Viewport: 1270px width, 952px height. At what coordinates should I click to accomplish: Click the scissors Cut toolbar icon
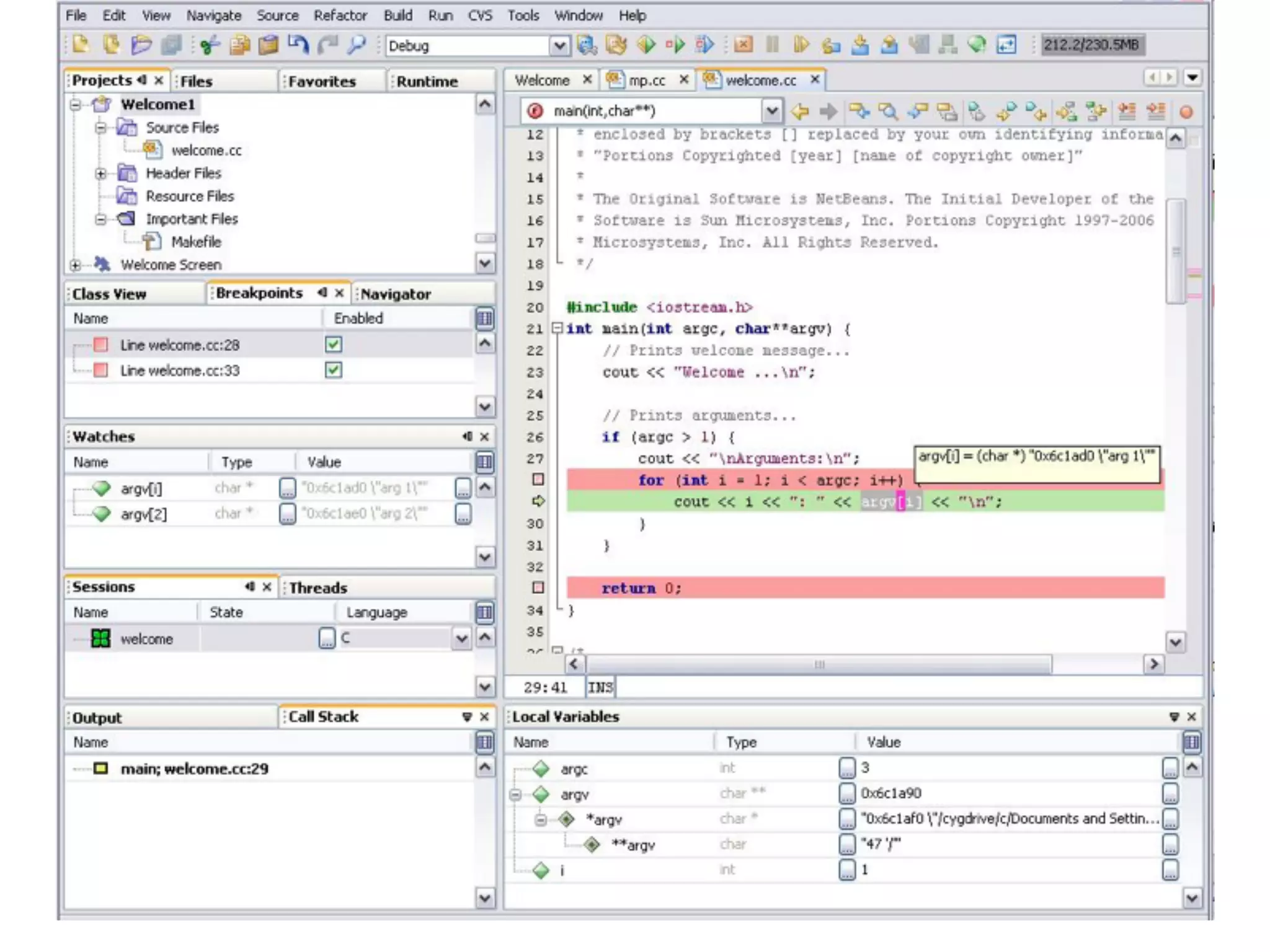(x=210, y=45)
